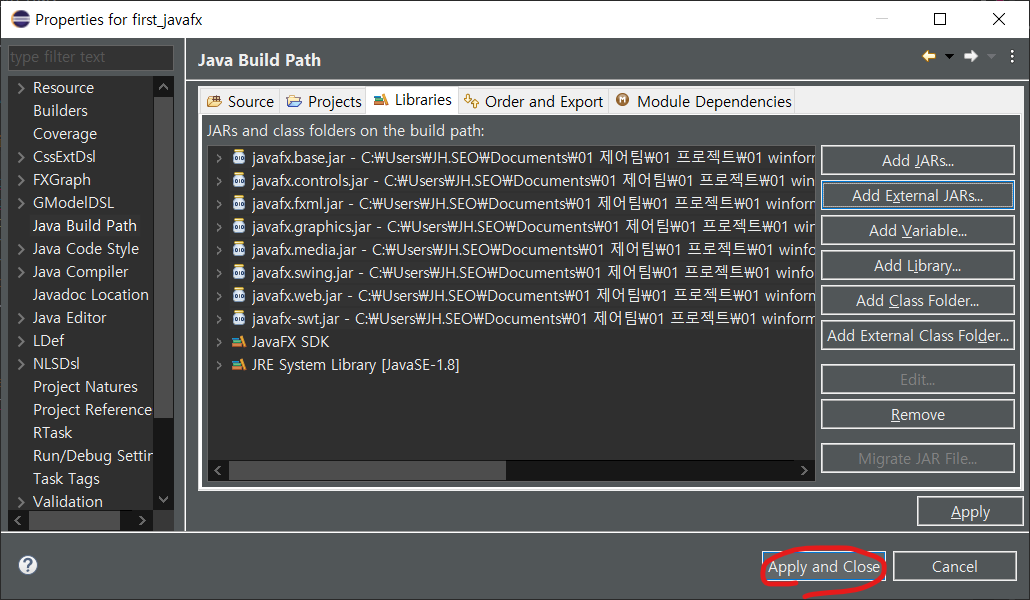This screenshot has height=600, width=1030.
Task: Click the javafx-swt.jar file icon
Action: coord(239,318)
